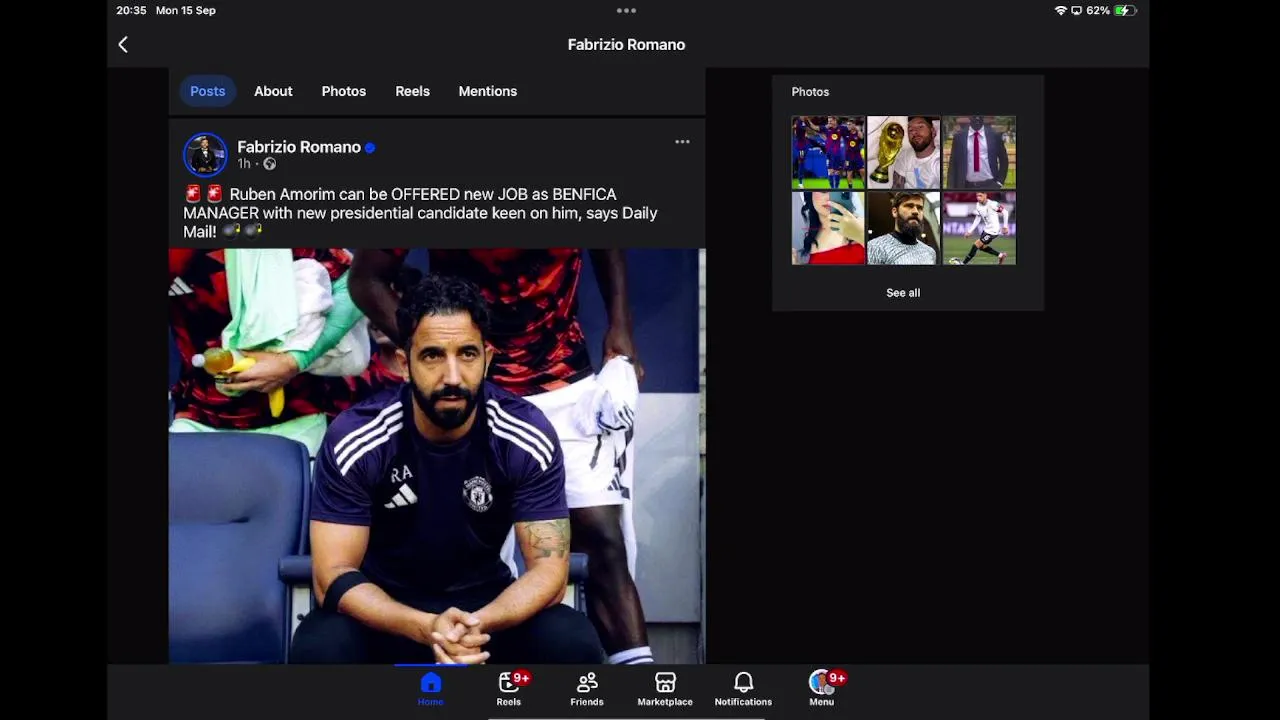This screenshot has width=1280, height=720.
Task: Tap the public globe privacy icon
Action: pos(269,164)
